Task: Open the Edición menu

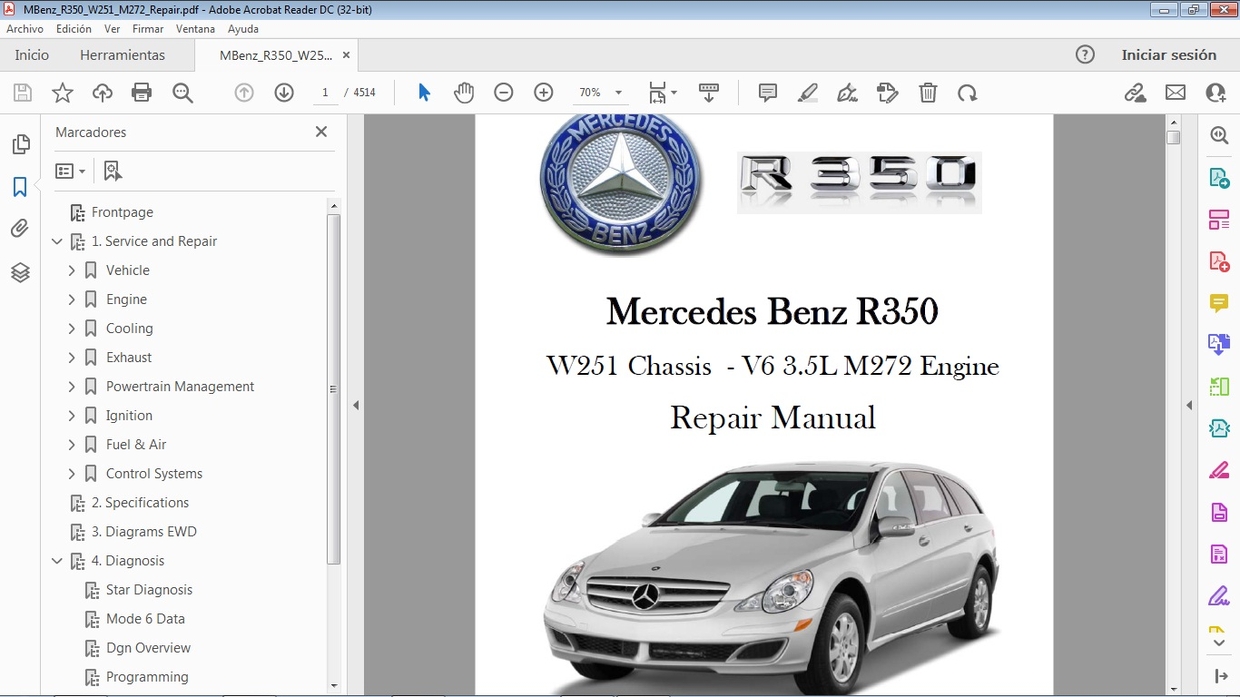Action: [x=74, y=29]
